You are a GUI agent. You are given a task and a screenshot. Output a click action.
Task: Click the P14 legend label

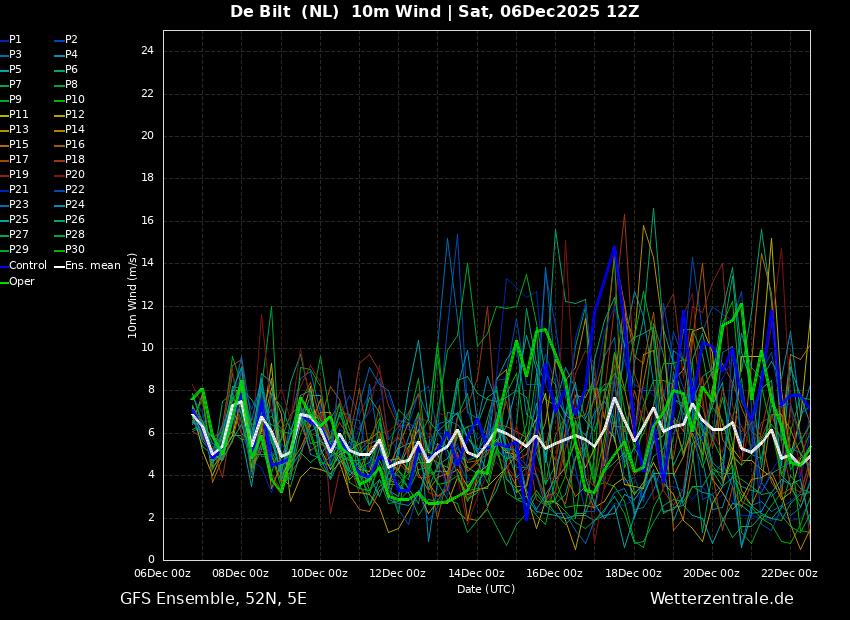[x=75, y=130]
